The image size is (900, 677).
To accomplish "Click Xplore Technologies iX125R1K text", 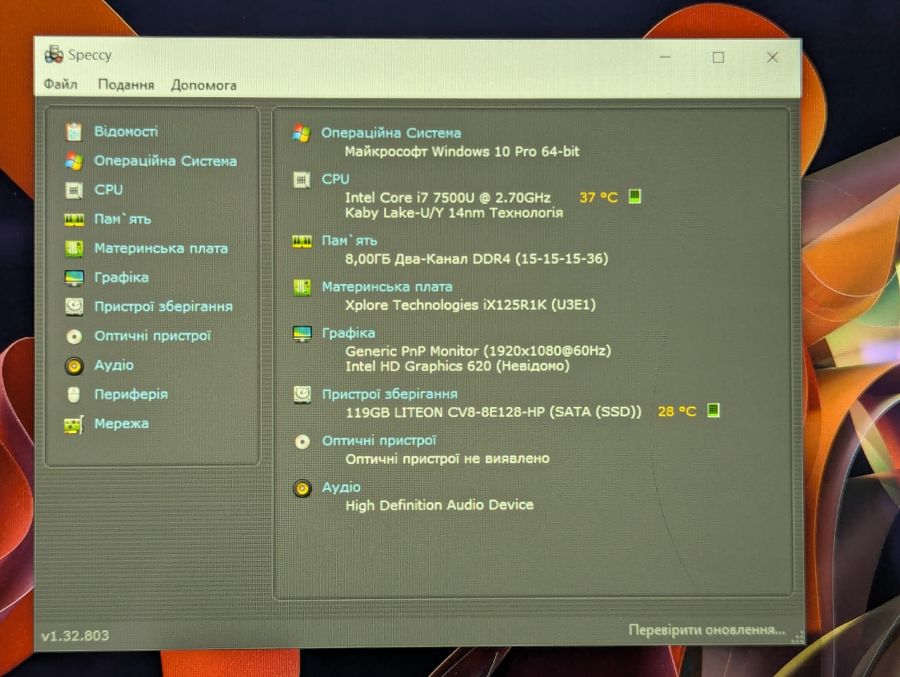I will click(x=470, y=305).
